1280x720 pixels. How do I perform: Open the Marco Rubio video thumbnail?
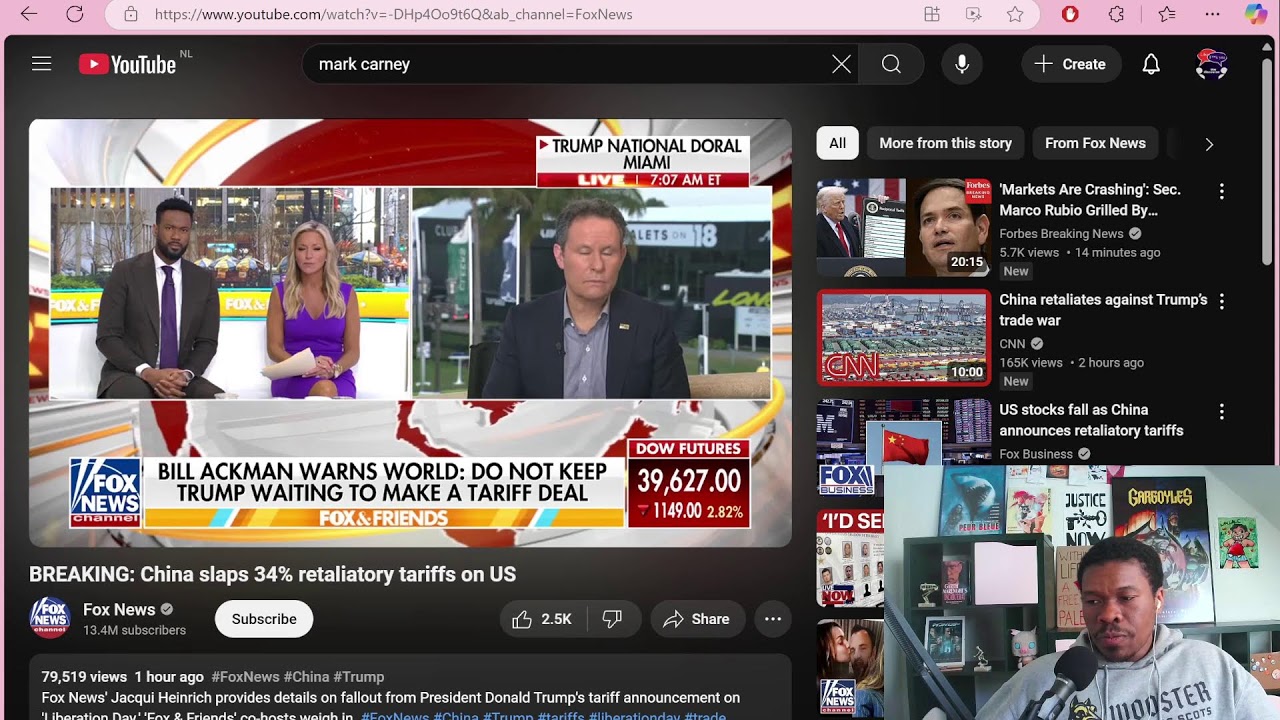click(904, 227)
